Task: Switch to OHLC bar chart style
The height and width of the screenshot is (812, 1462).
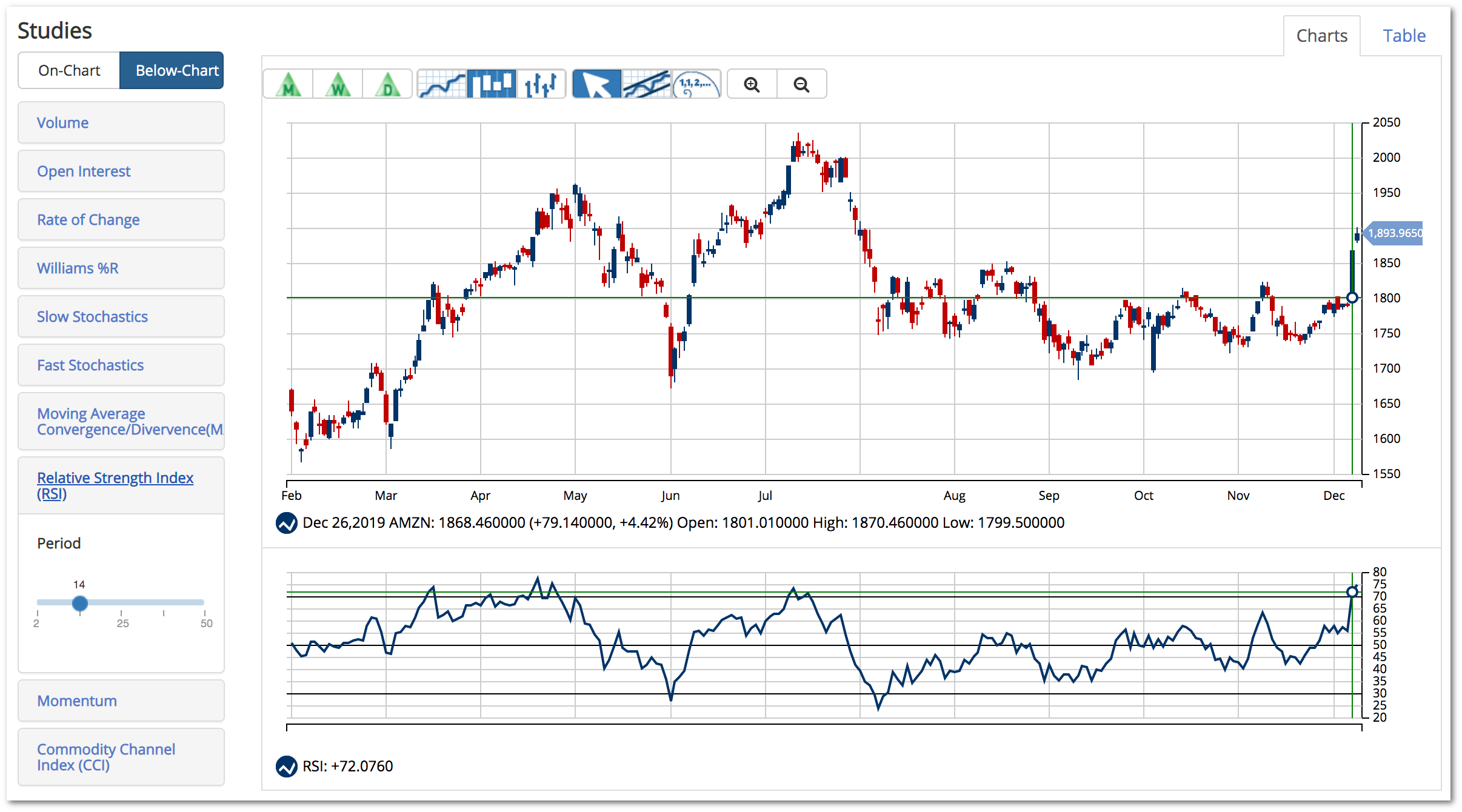Action: pos(541,84)
